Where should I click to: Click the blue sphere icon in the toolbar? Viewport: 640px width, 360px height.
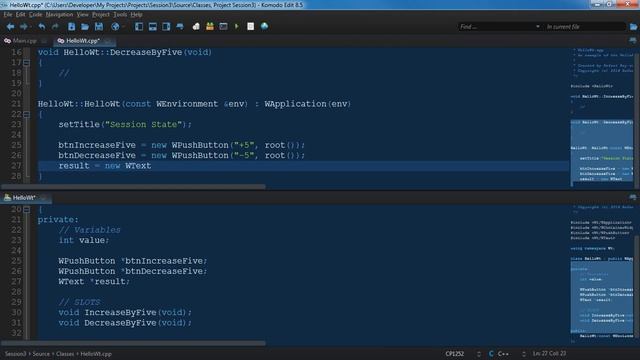tap(264, 27)
